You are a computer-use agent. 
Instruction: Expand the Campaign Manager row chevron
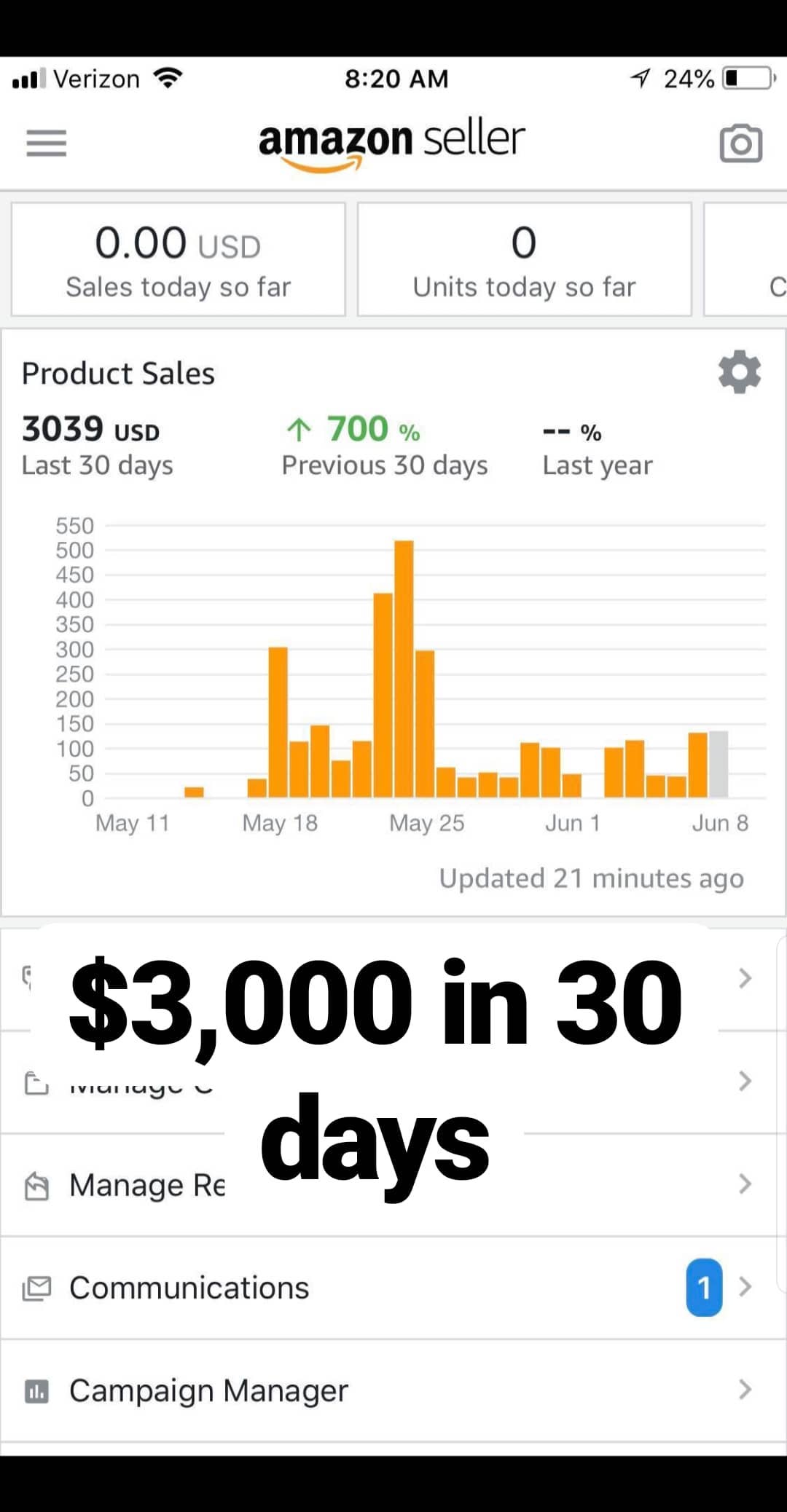point(745,1390)
